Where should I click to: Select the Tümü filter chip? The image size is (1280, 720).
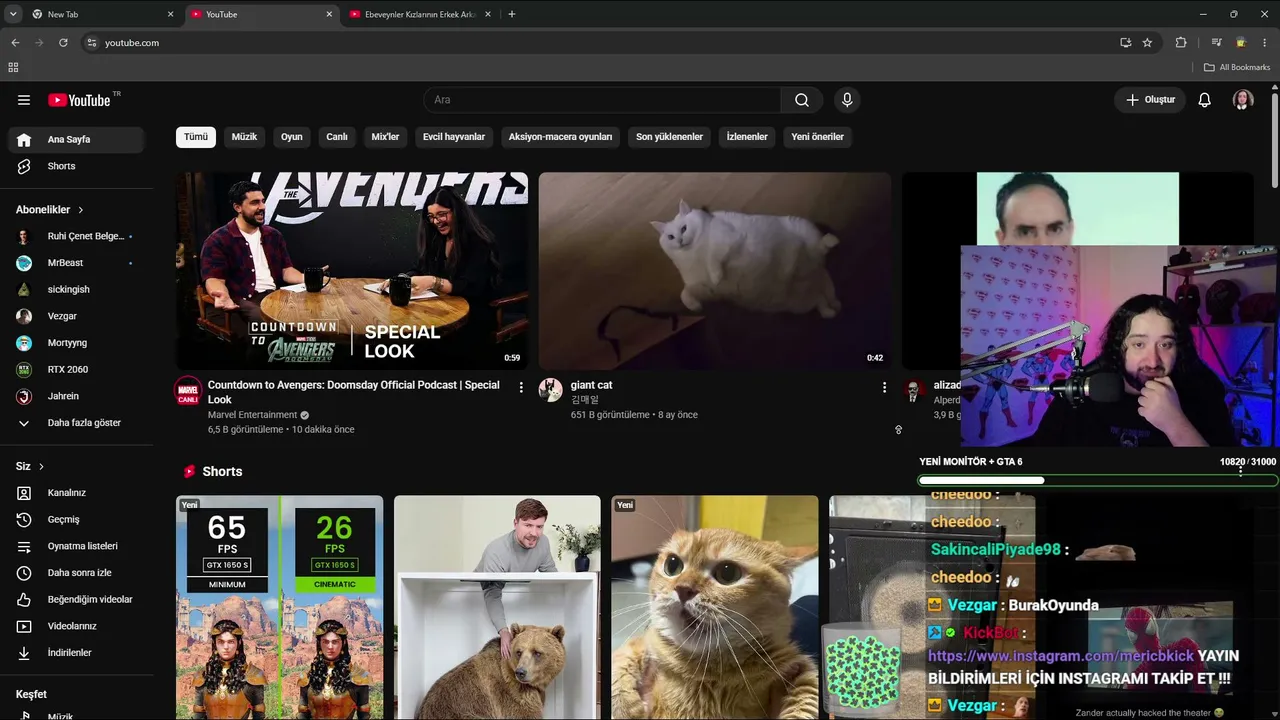coord(196,137)
